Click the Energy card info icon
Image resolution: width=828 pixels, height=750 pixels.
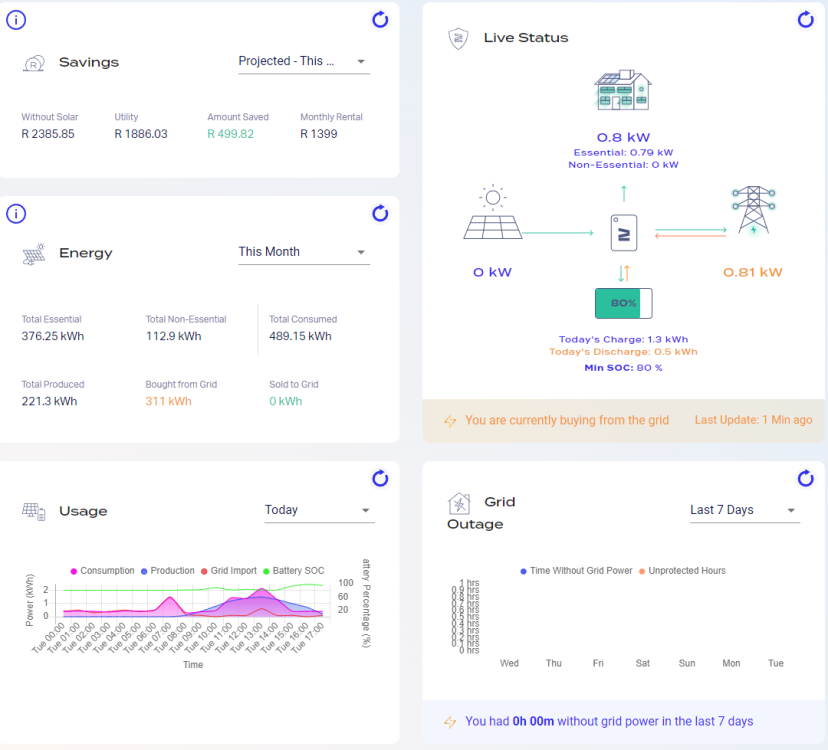pos(16,214)
